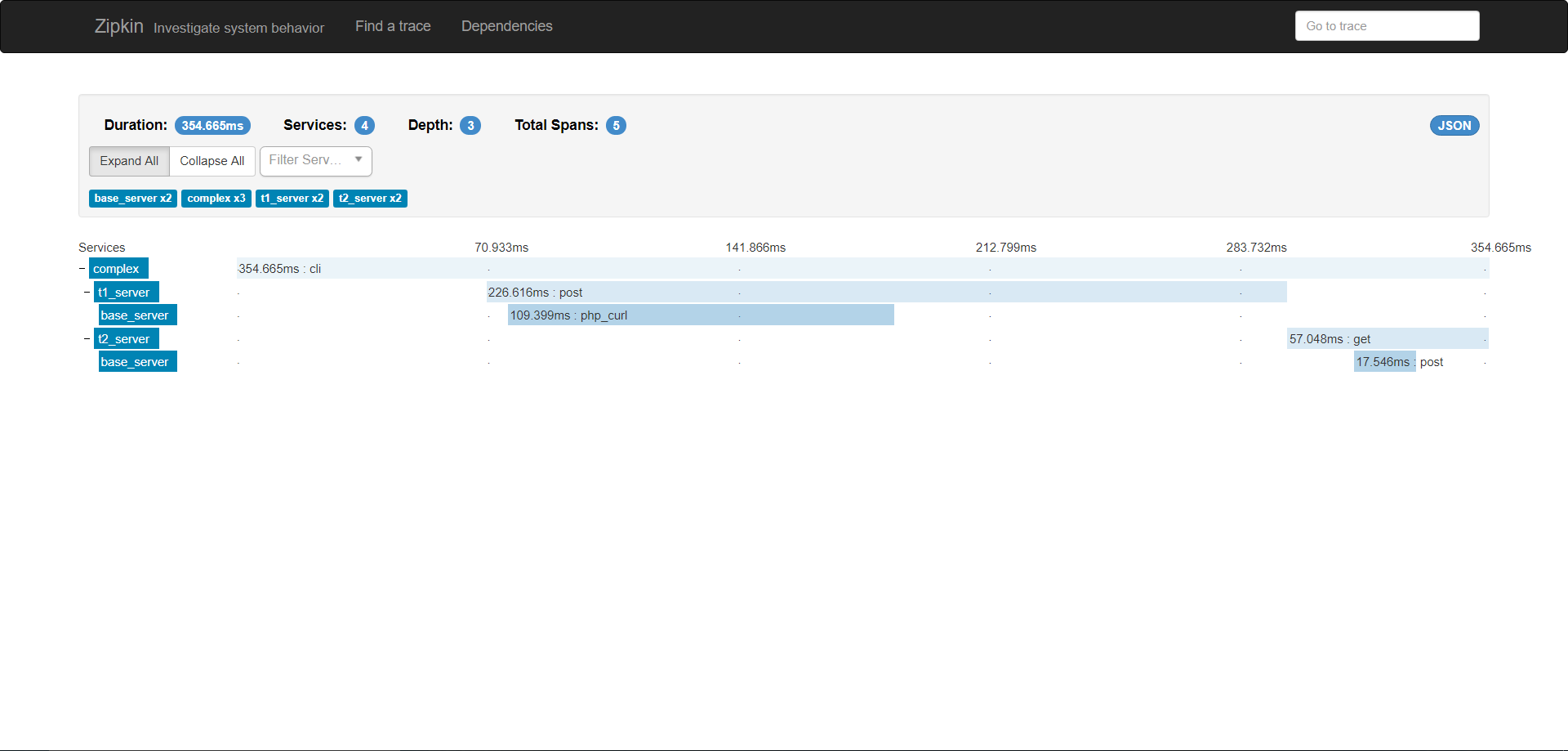Viewport: 1568px width, 751px height.
Task: Click the 354.665ms timeline end label
Action: [x=1501, y=248]
